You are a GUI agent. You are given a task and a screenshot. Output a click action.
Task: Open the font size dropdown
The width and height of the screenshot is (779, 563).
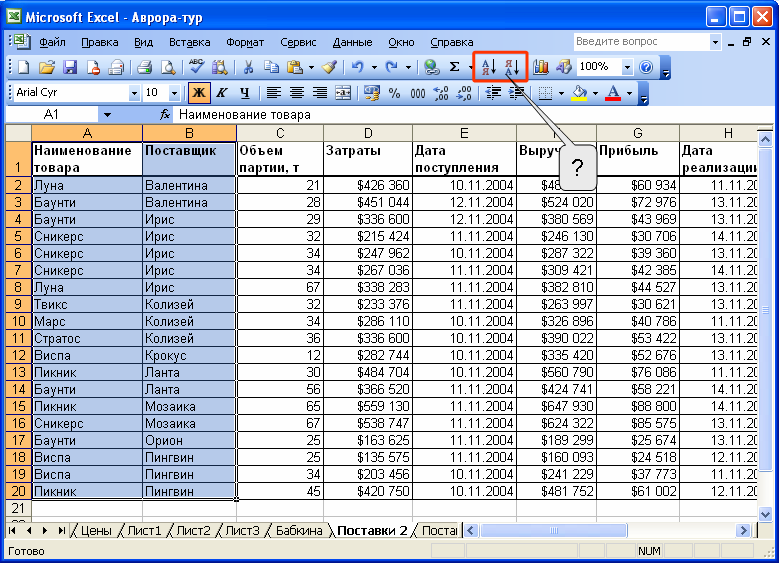[174, 93]
